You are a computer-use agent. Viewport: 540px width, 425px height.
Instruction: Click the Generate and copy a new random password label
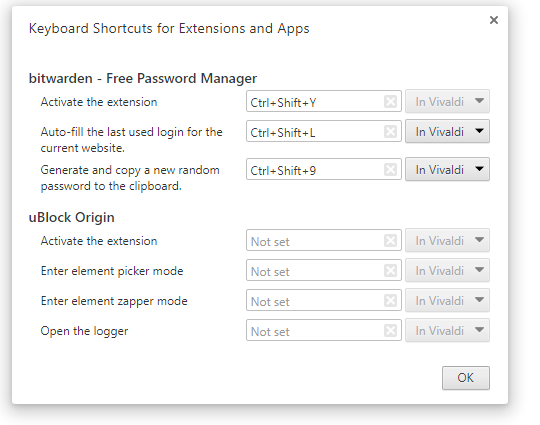pyautogui.click(x=130, y=178)
